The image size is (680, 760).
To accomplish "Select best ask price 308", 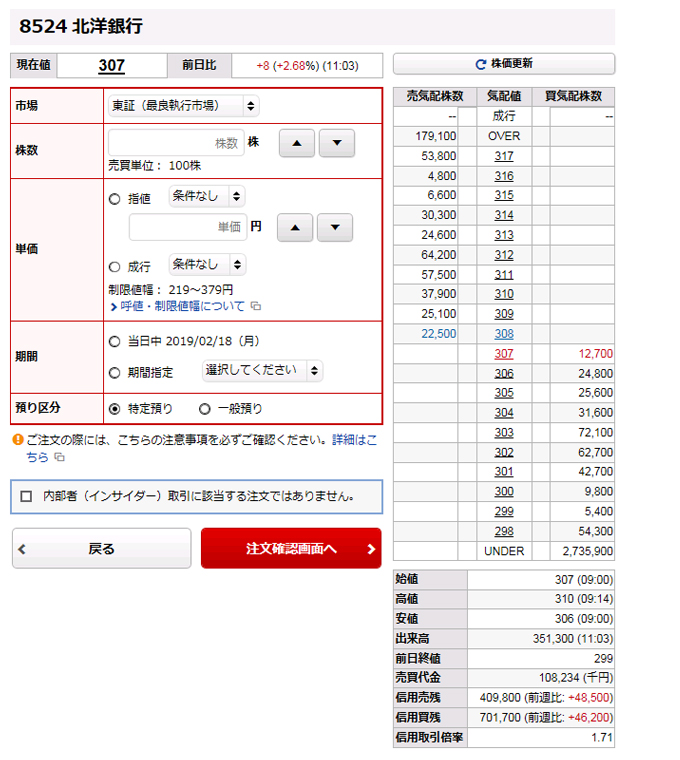I will [x=504, y=334].
